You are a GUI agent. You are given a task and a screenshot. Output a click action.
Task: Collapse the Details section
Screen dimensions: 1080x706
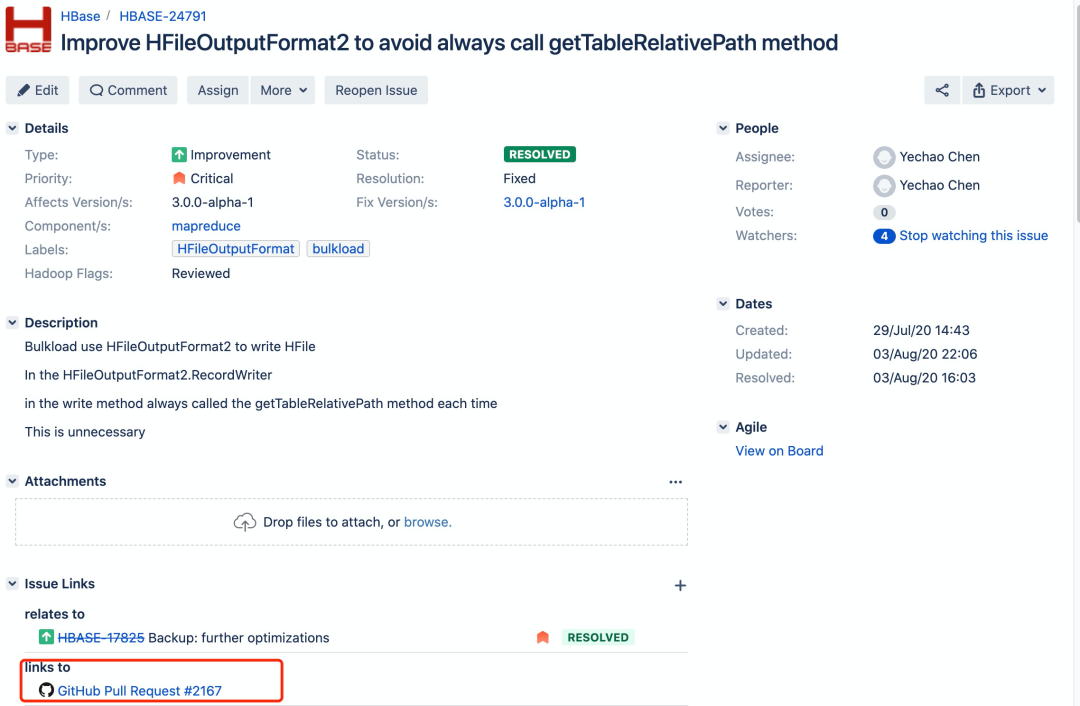13,128
